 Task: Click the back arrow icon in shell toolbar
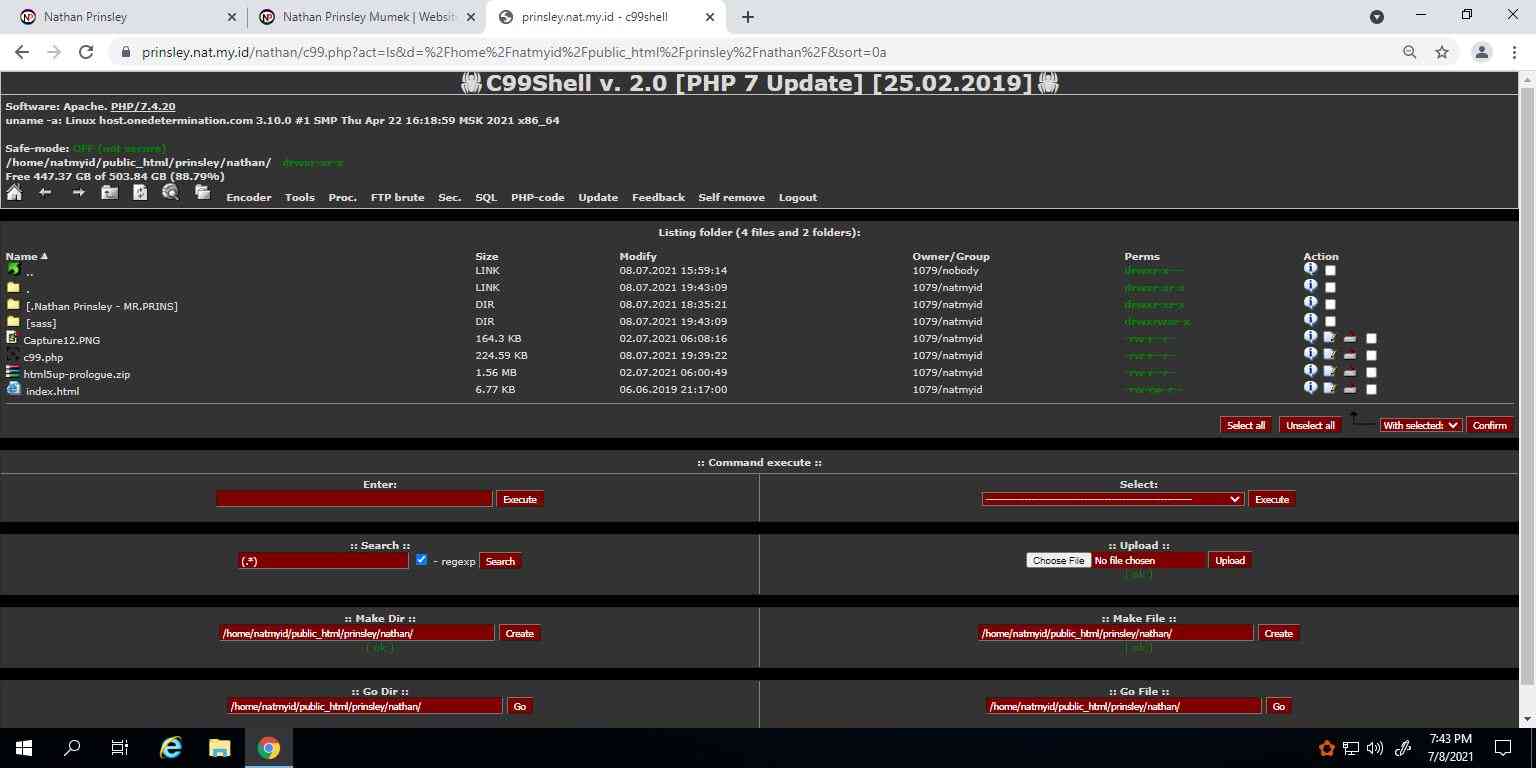tap(45, 193)
